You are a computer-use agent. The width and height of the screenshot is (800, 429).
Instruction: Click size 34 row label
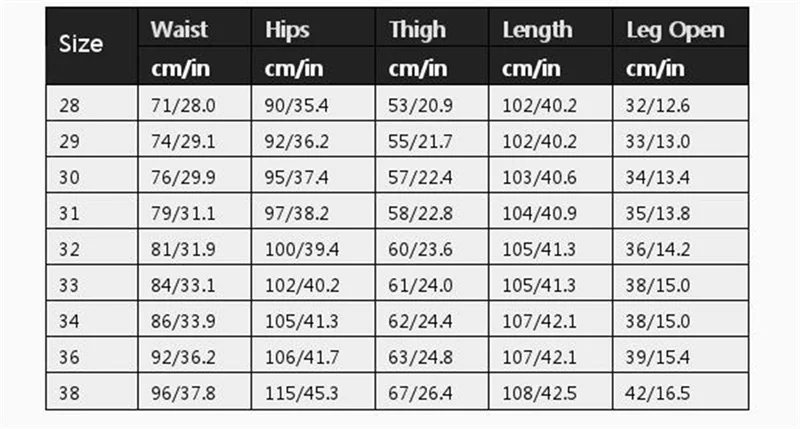pyautogui.click(x=69, y=321)
